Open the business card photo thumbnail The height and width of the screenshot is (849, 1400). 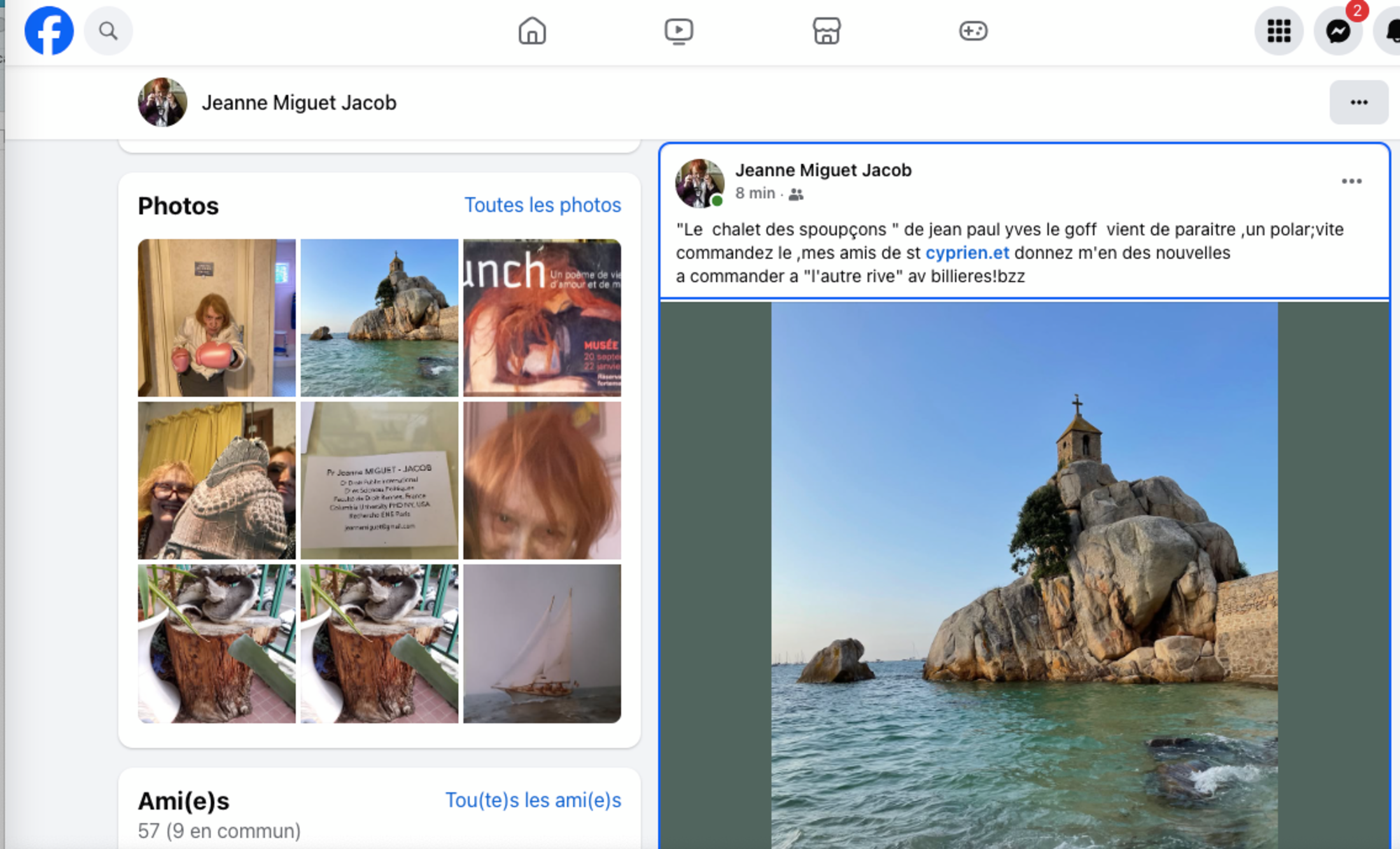point(379,481)
